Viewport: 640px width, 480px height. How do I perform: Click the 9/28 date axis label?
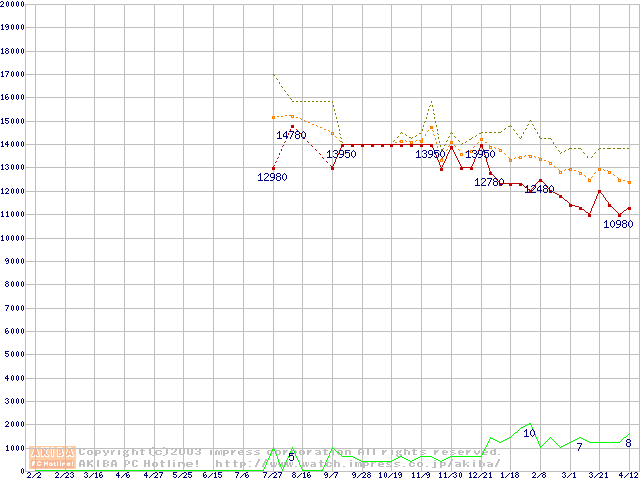tap(360, 475)
